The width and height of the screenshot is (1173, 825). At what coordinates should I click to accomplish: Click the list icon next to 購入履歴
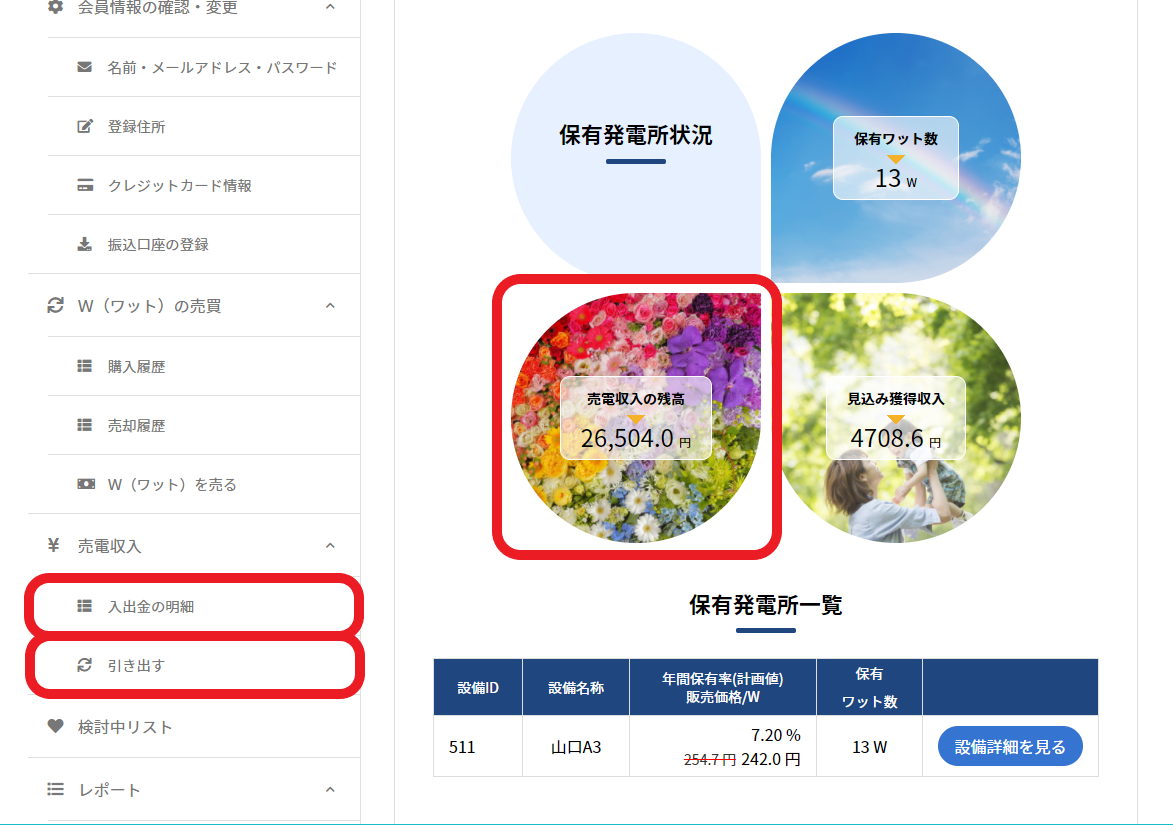click(85, 367)
